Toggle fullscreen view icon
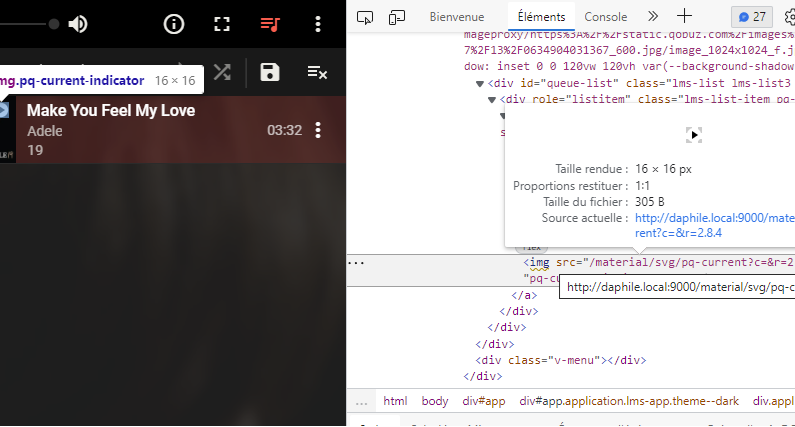 [222, 24]
